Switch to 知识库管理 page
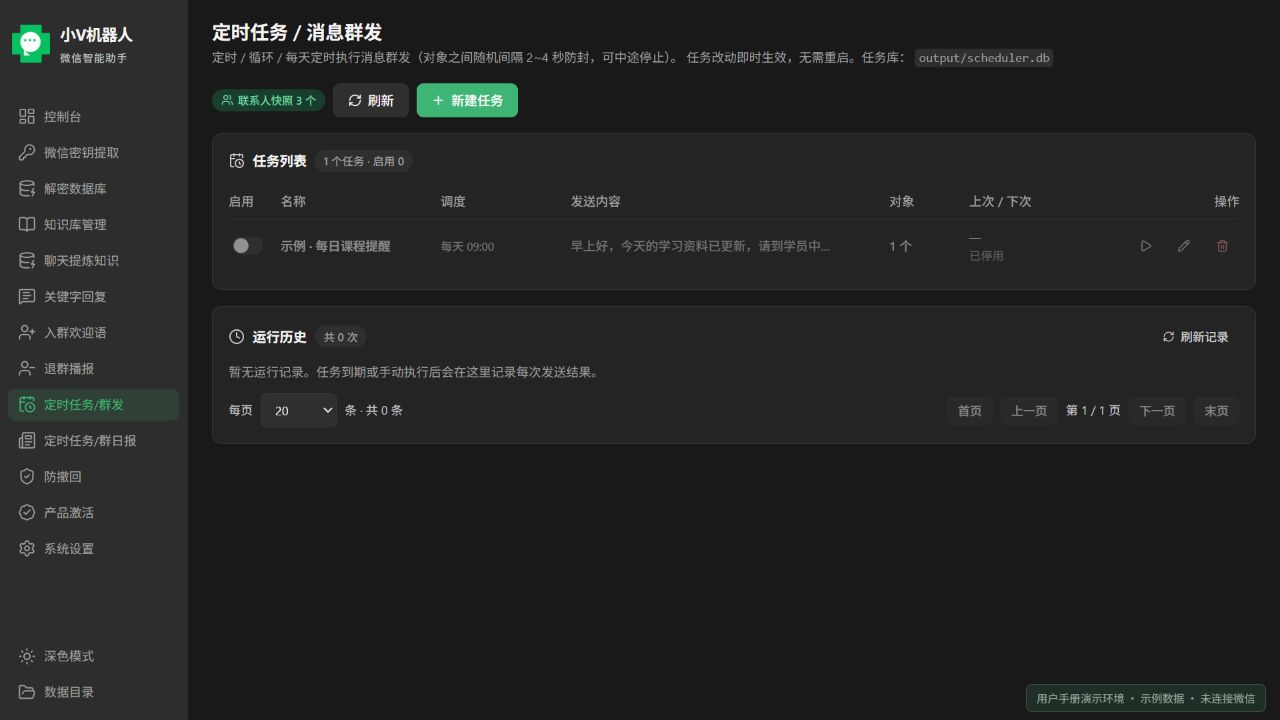 pos(94,225)
